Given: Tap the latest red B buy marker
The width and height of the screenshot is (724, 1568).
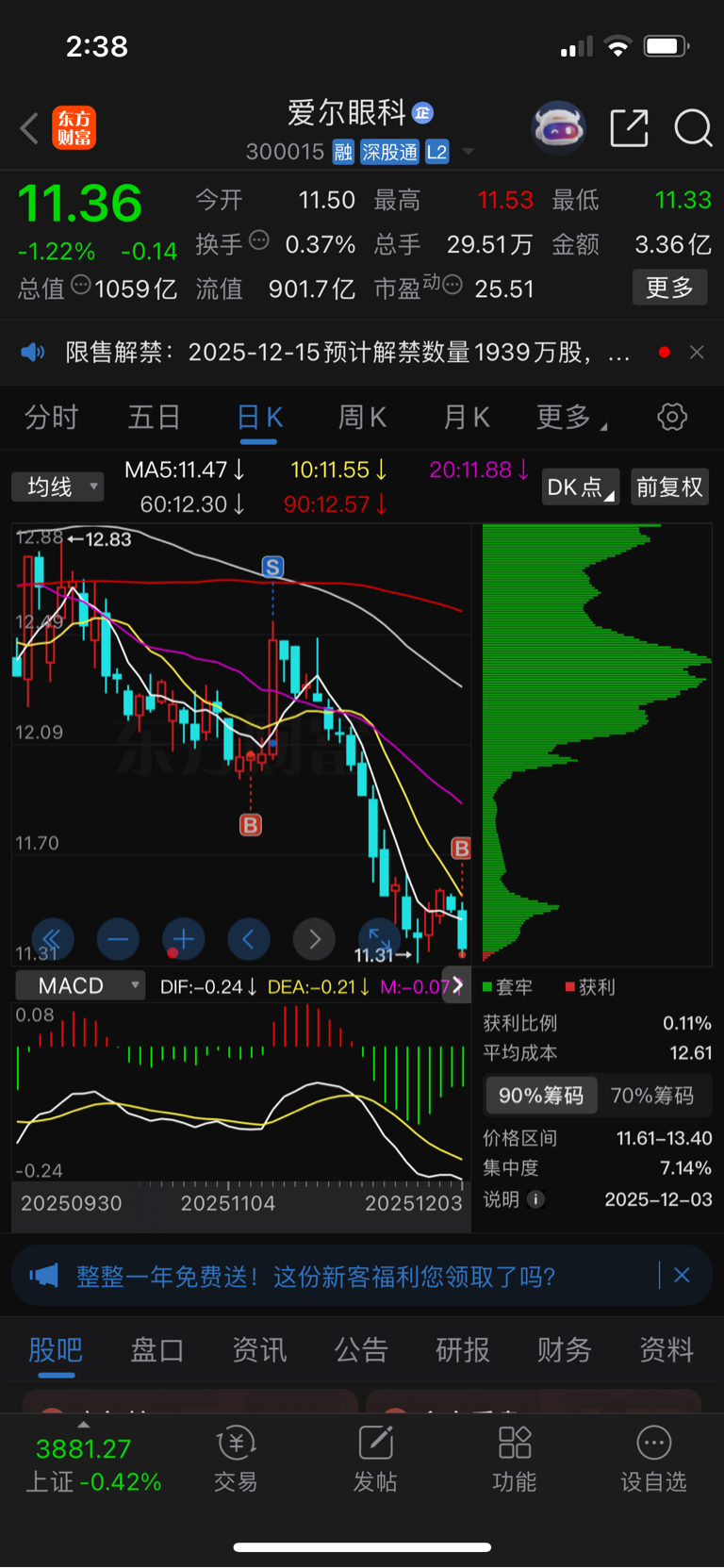Looking at the screenshot, I should (461, 849).
